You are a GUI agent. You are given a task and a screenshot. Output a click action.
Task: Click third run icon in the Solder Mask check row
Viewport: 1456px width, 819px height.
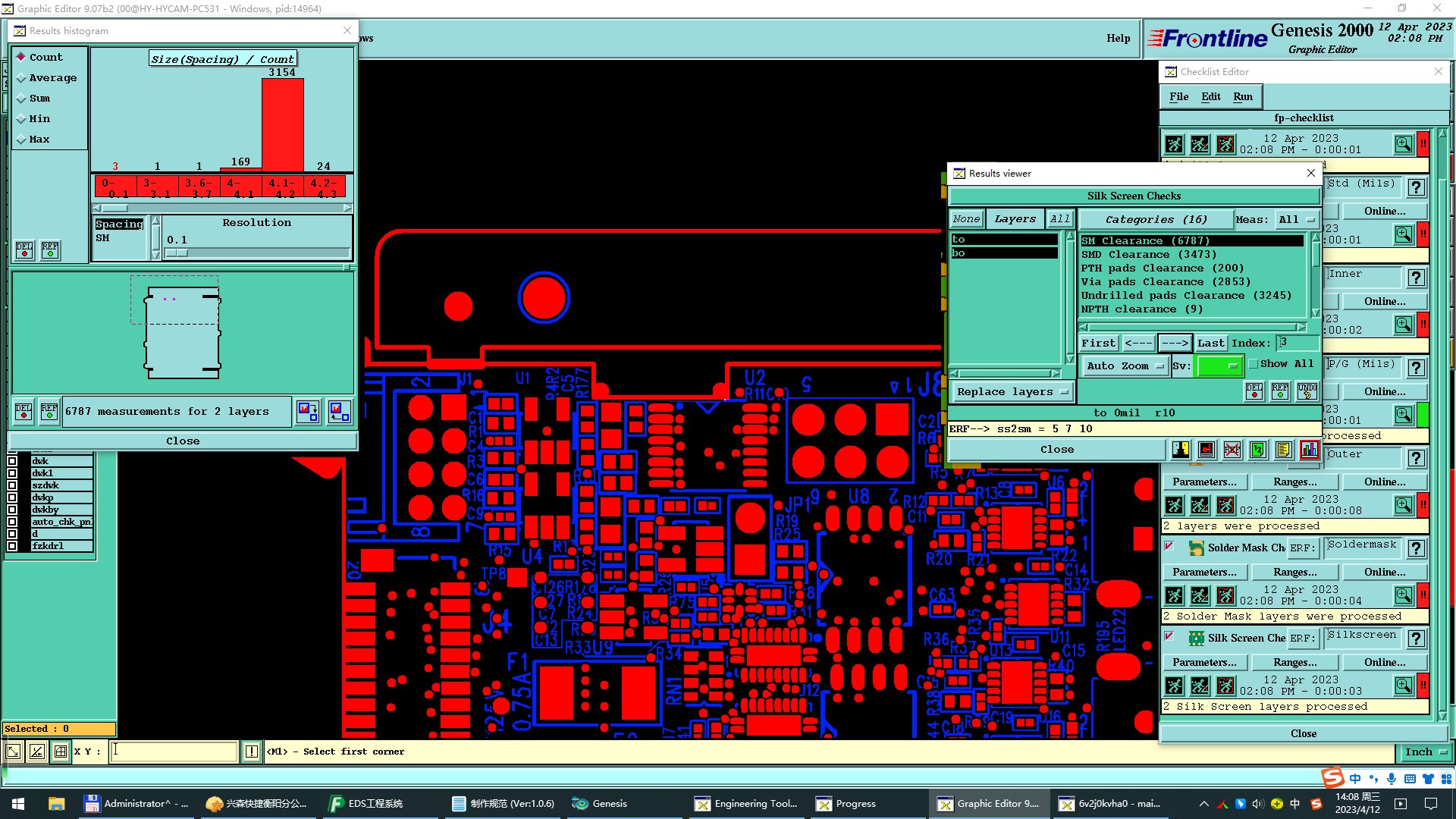(x=1225, y=595)
